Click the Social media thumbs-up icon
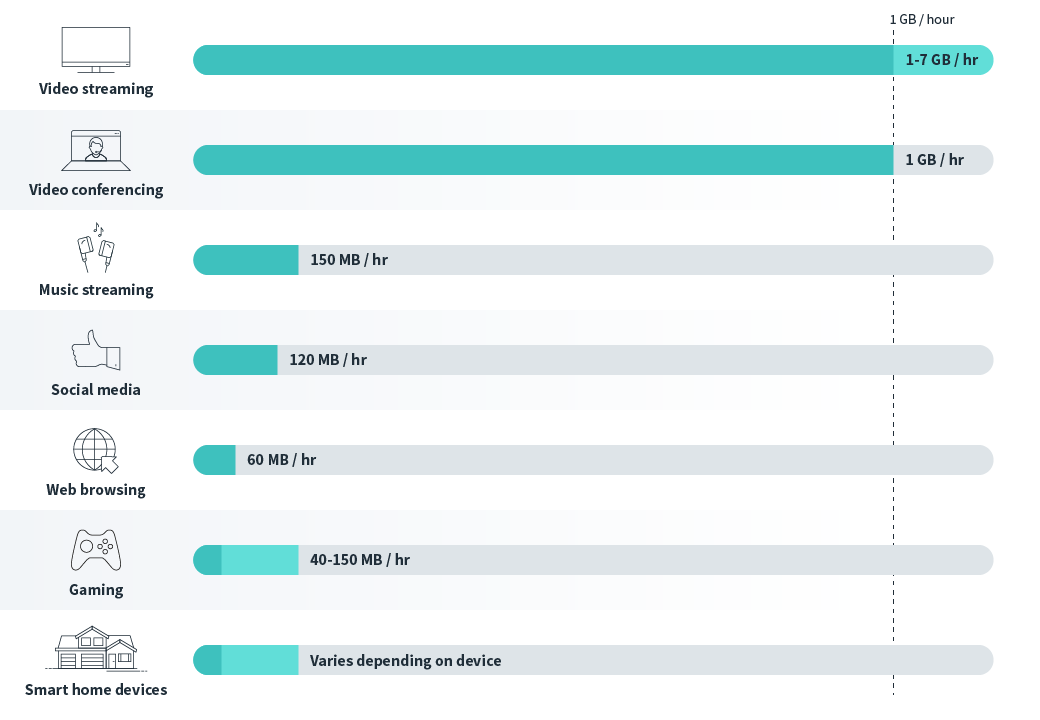Viewport: 1040px width, 720px height. 96,349
